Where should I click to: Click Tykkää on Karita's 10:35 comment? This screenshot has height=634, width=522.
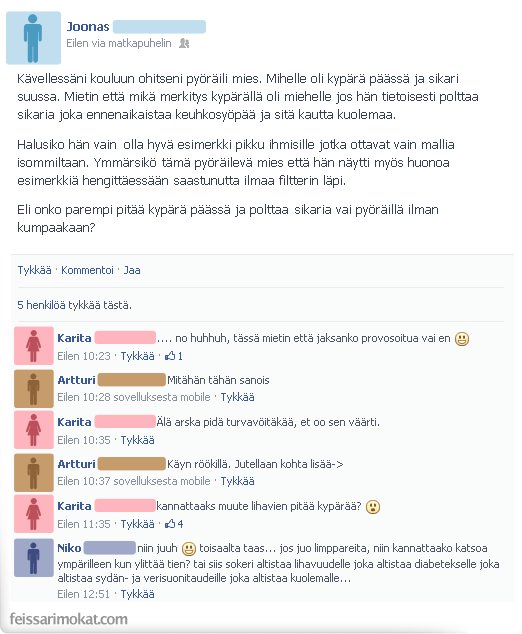pos(137,440)
